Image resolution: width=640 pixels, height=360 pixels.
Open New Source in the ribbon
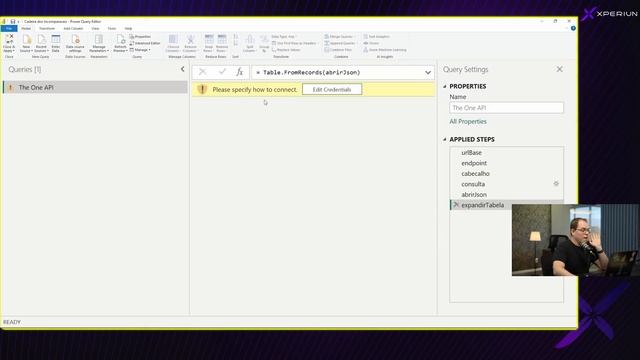(26, 43)
